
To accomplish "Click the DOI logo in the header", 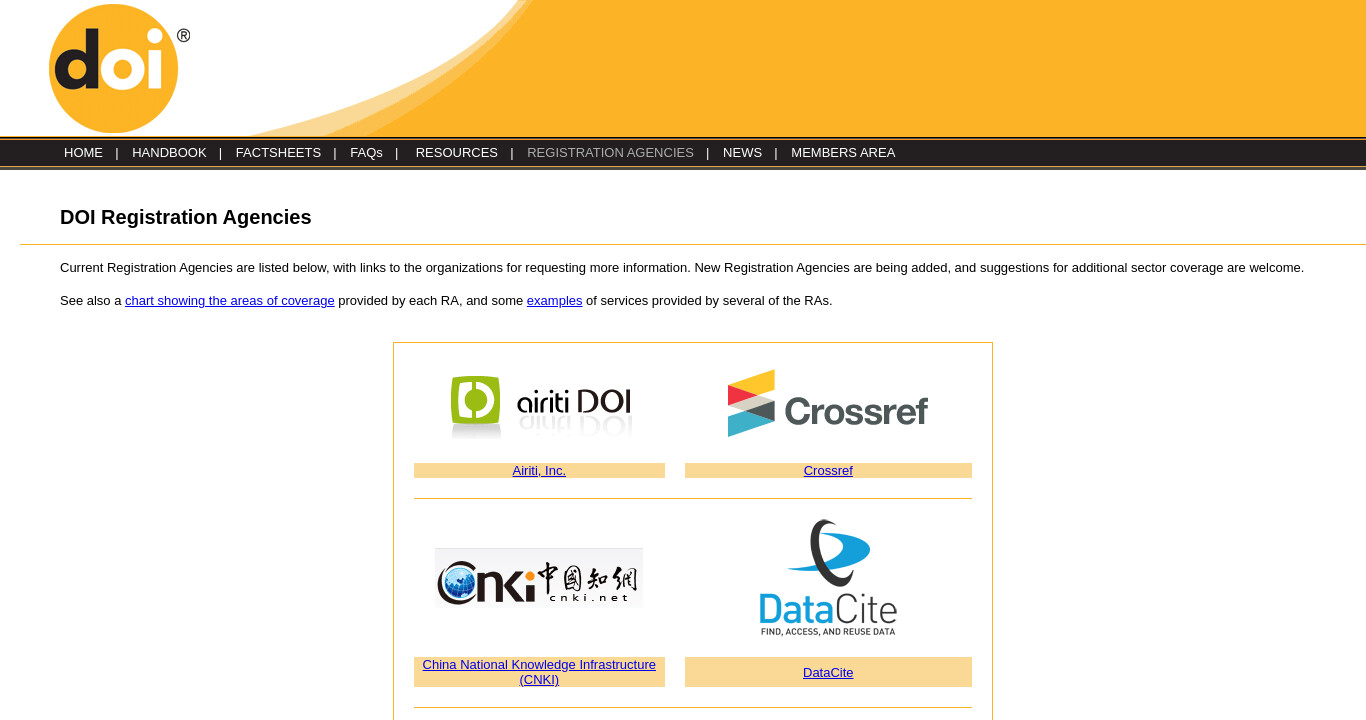I will [x=118, y=68].
